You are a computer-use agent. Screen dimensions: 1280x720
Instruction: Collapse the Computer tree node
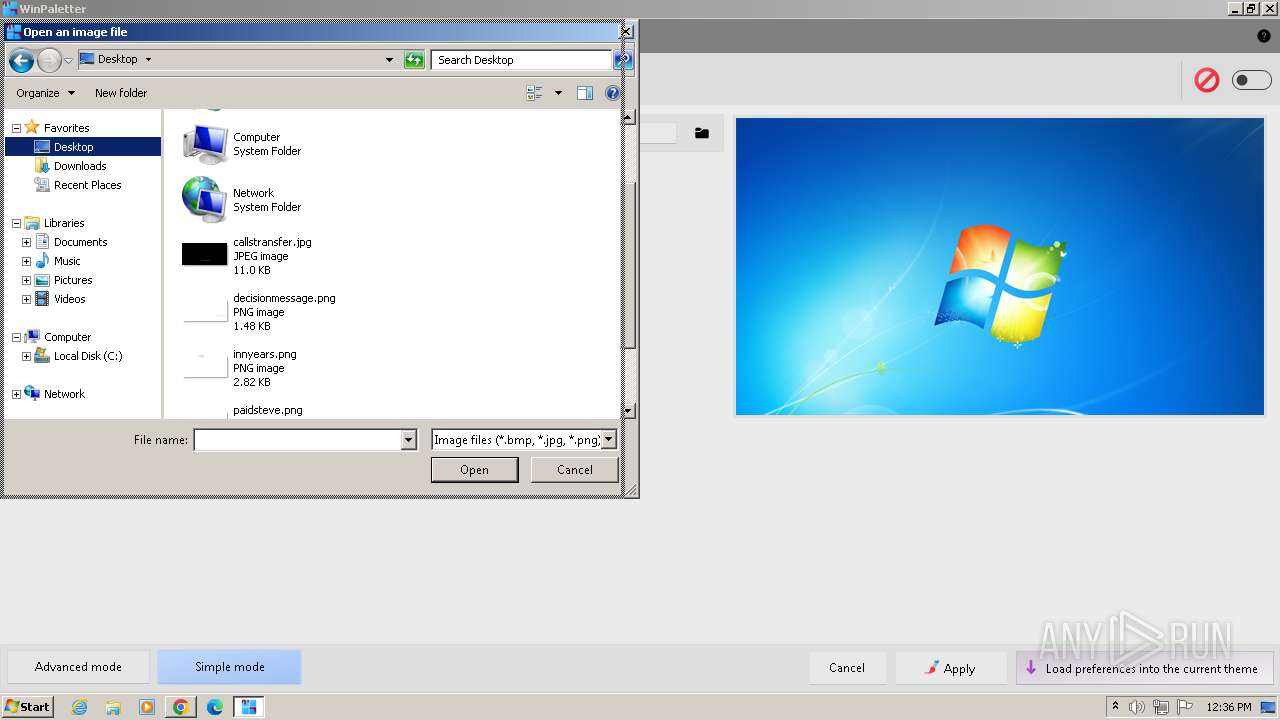(16, 337)
